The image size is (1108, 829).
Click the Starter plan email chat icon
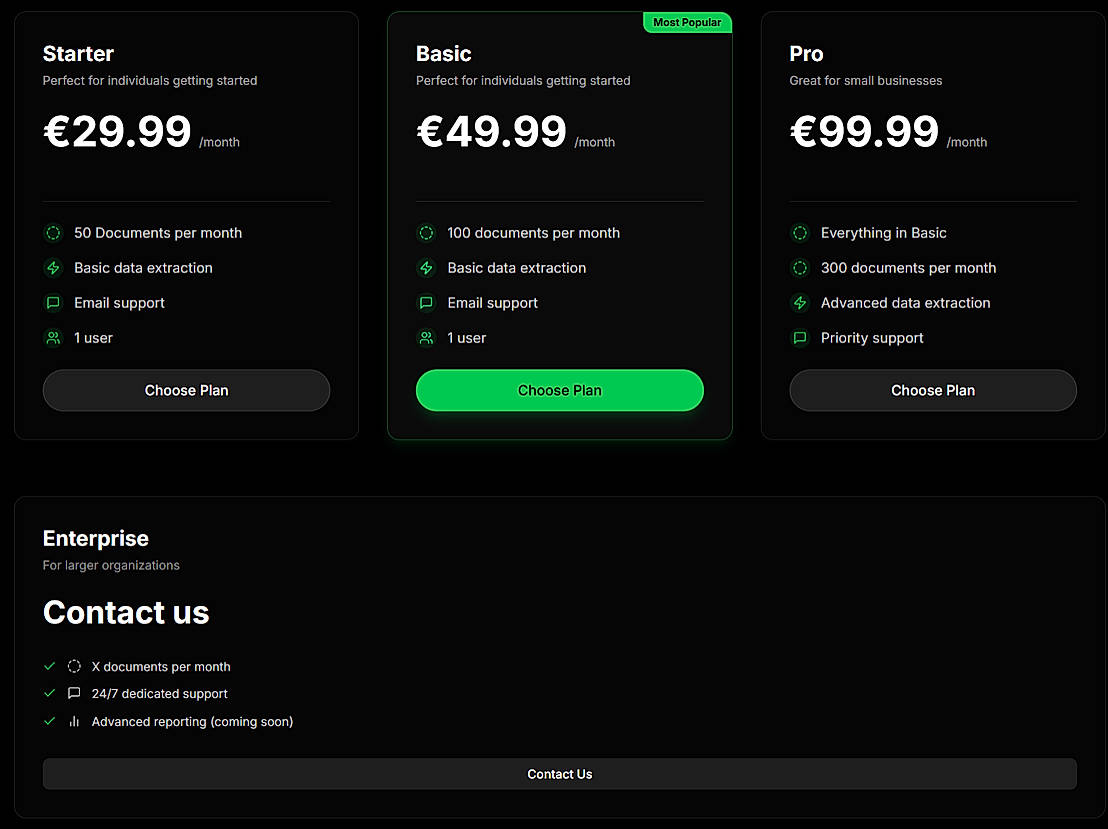tap(53, 303)
